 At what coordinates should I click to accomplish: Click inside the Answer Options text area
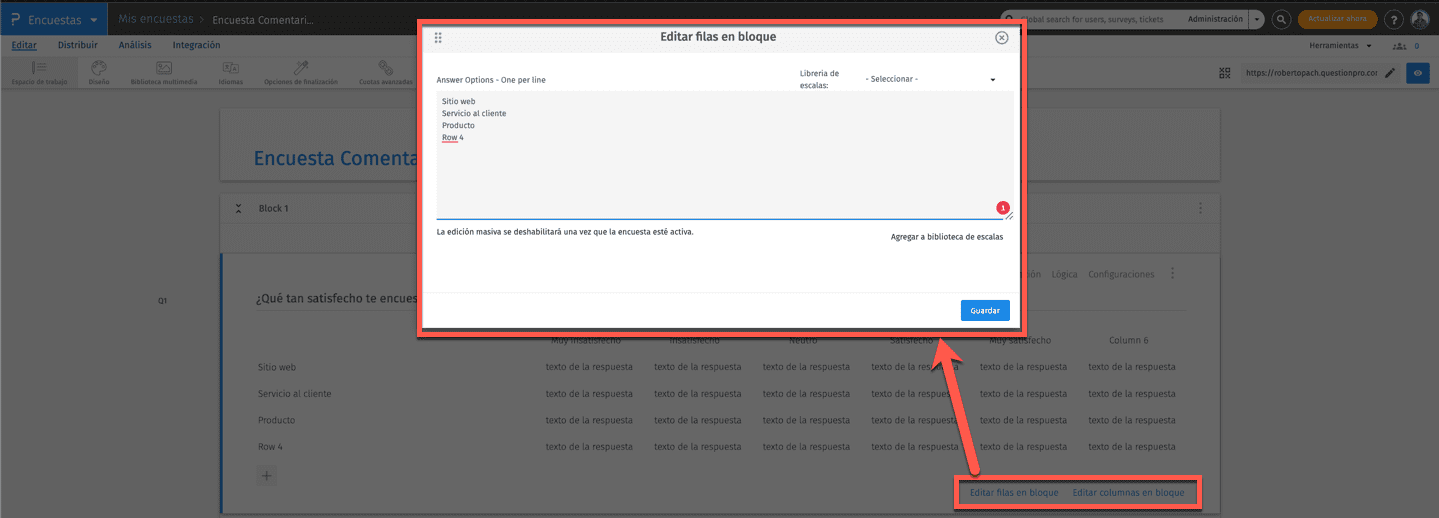click(x=724, y=155)
